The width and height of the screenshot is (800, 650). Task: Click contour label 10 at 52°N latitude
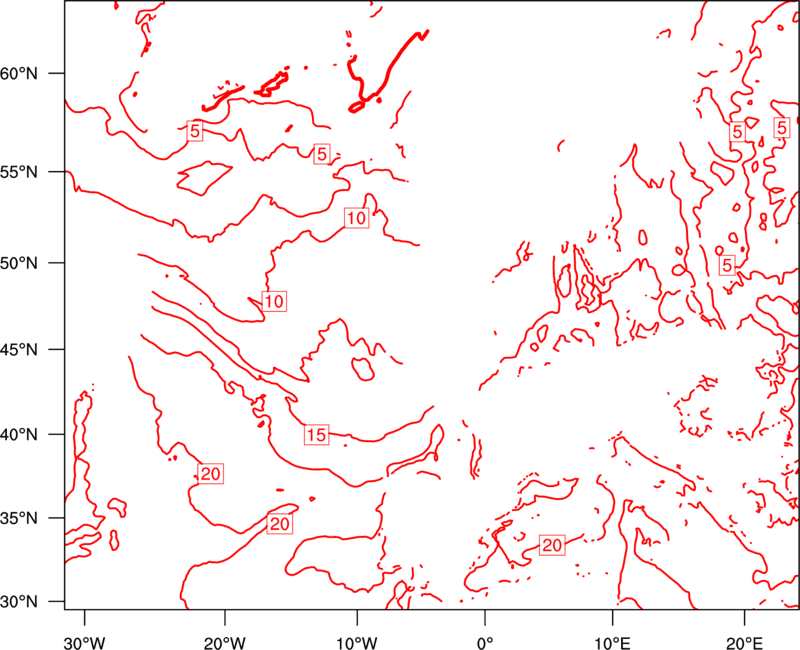pos(356,218)
